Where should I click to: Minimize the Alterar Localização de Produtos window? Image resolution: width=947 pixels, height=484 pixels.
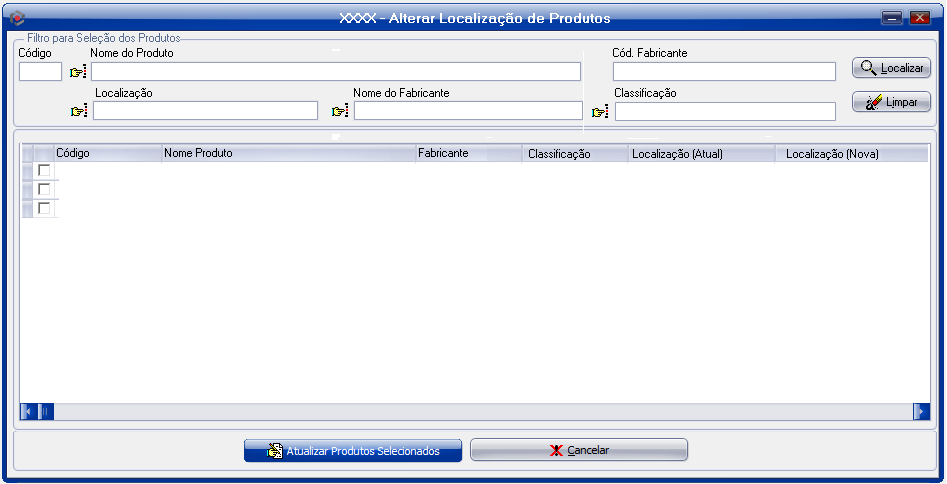coord(892,18)
